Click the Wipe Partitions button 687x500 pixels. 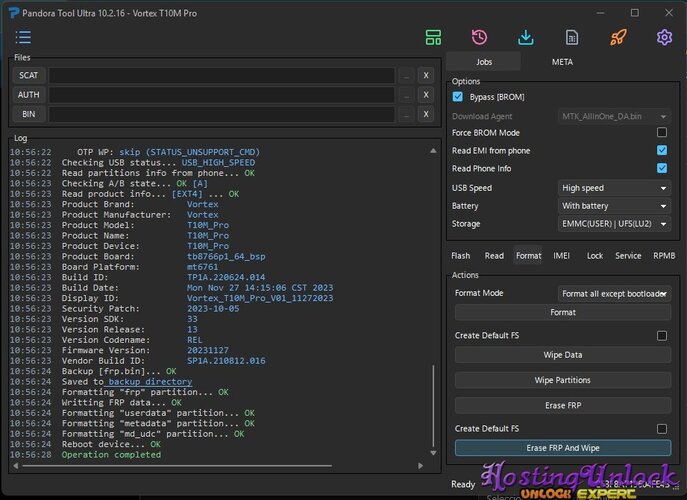pos(563,380)
